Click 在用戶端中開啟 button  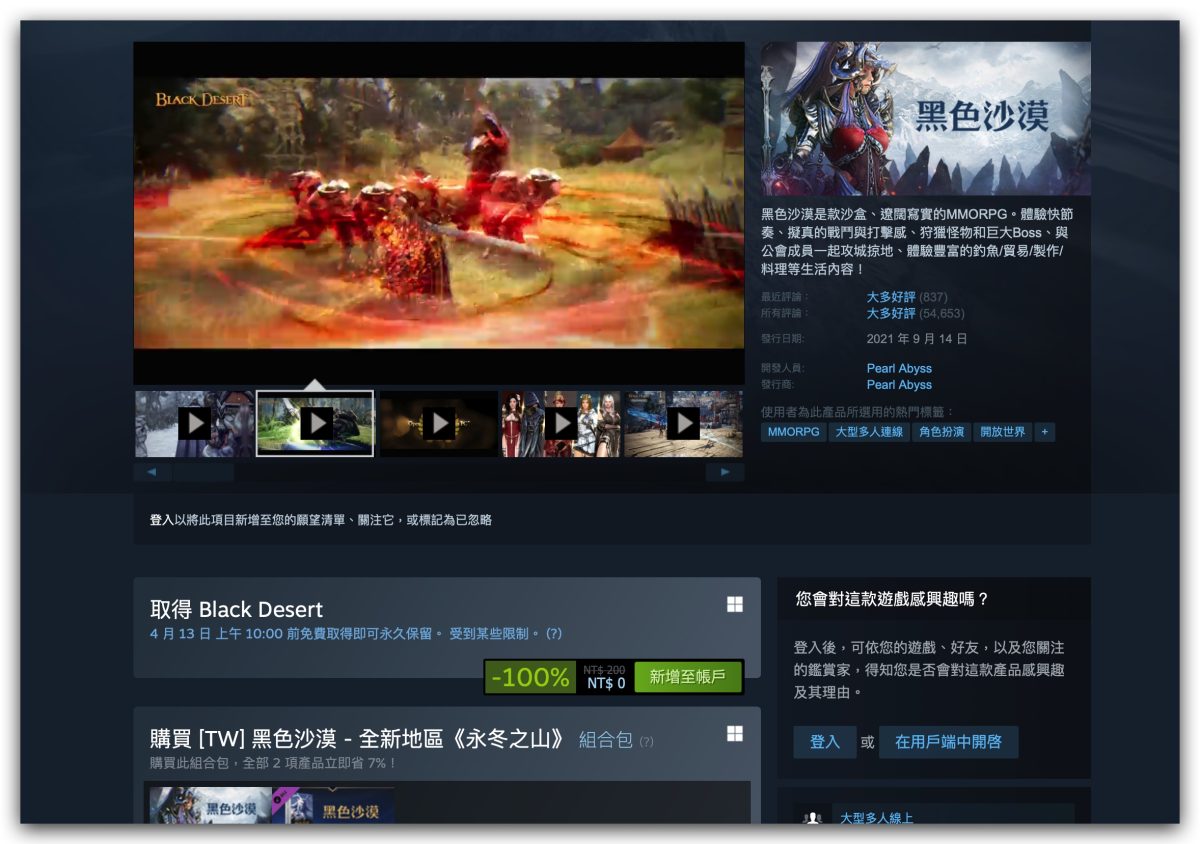point(948,742)
